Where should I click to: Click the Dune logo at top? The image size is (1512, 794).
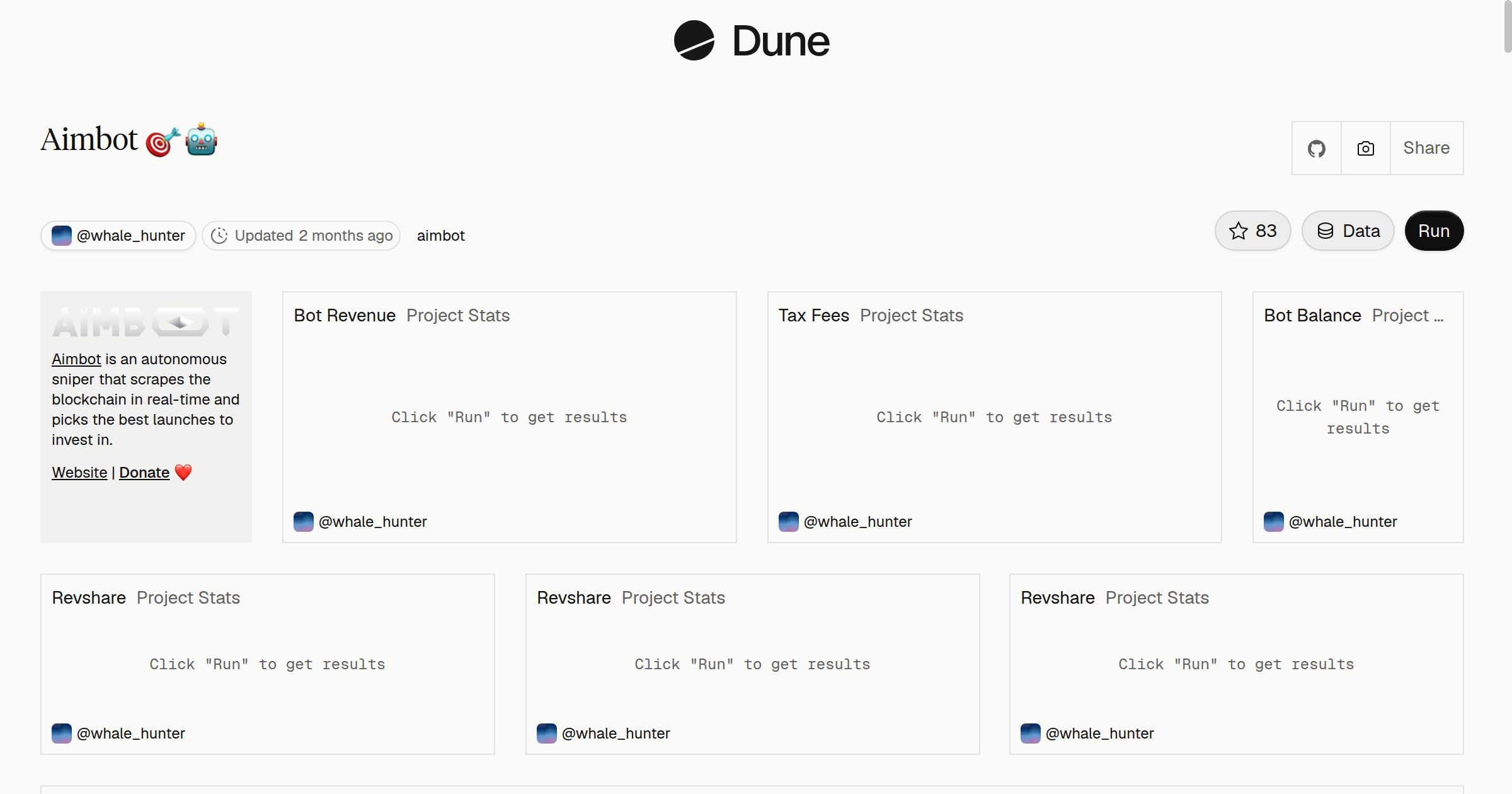(752, 41)
